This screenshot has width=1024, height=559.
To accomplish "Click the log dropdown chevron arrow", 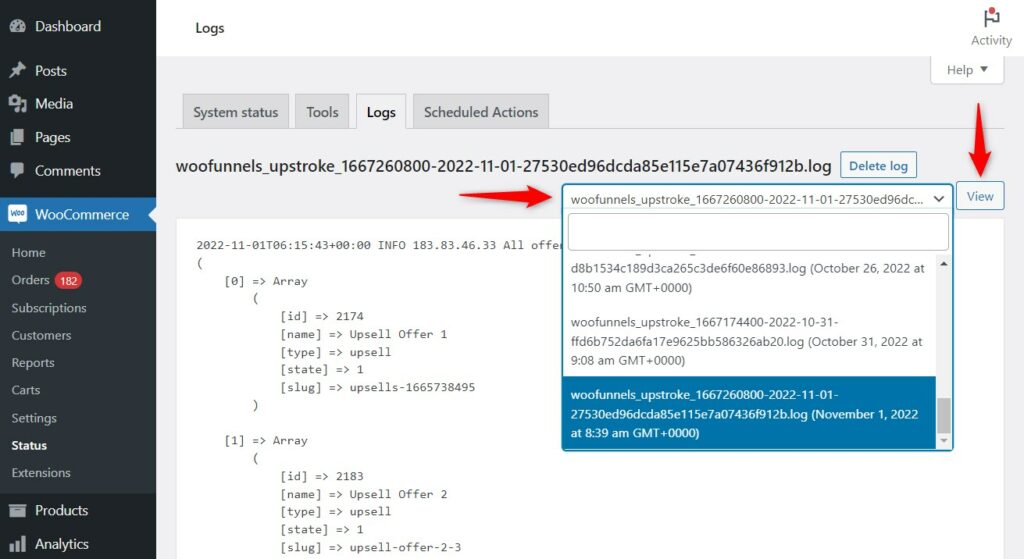I will point(938,199).
